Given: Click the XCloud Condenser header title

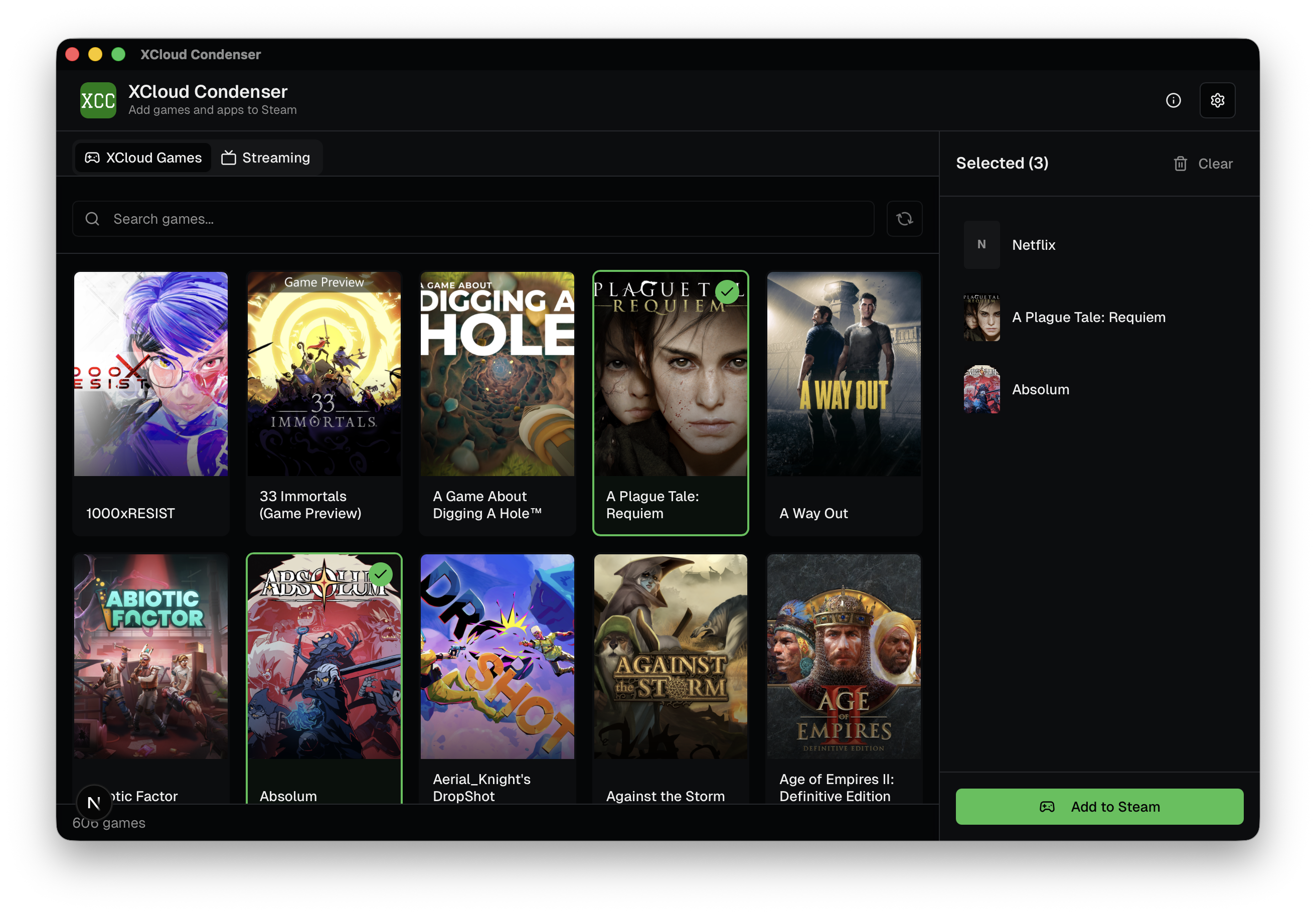Looking at the screenshot, I should (x=208, y=92).
